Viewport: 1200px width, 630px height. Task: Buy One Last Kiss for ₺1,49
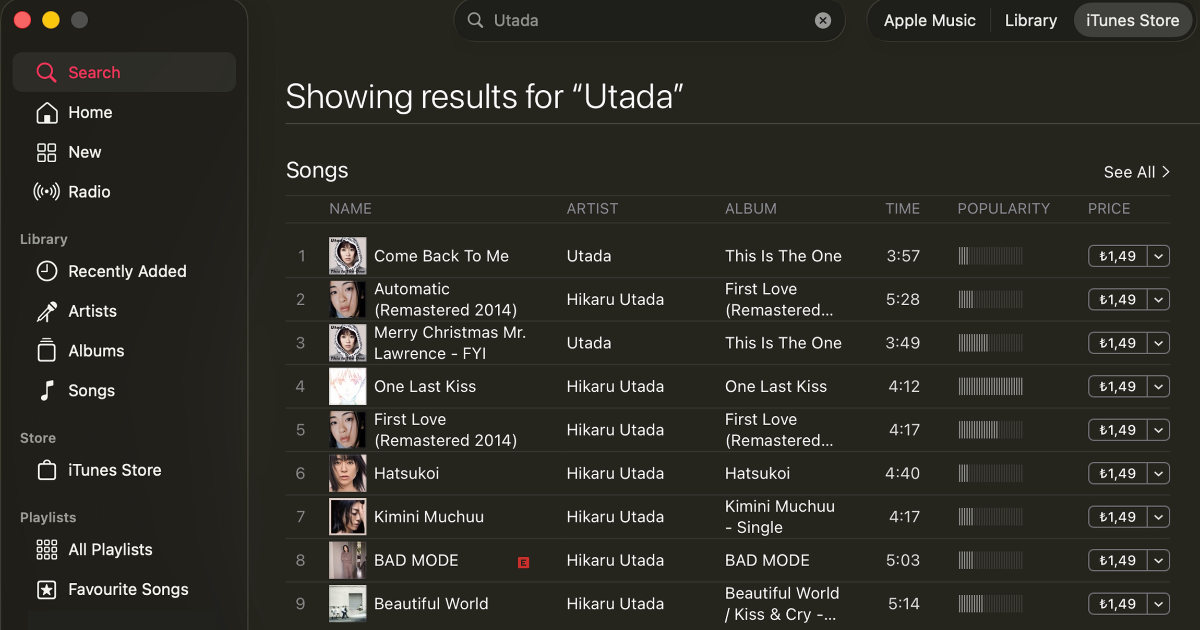(x=1117, y=386)
